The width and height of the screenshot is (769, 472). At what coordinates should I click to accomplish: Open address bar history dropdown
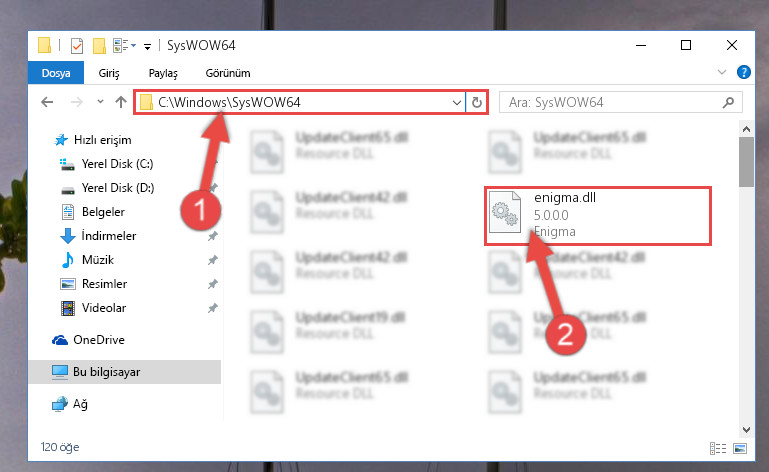(457, 103)
